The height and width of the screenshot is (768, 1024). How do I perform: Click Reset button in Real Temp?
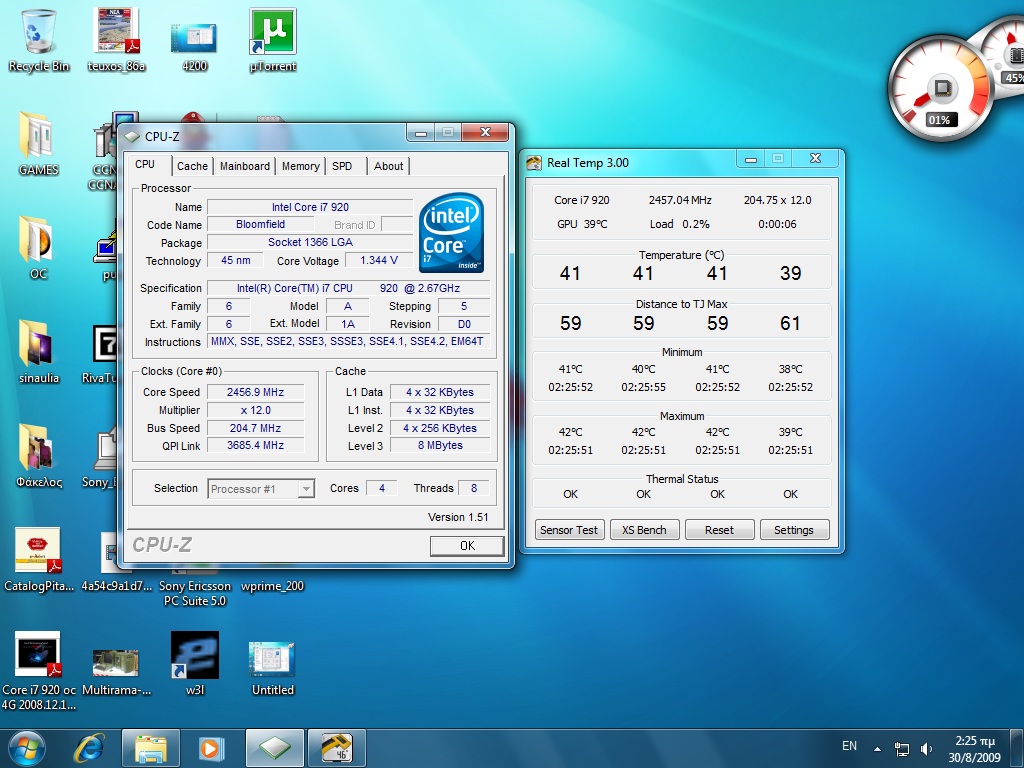(x=719, y=530)
